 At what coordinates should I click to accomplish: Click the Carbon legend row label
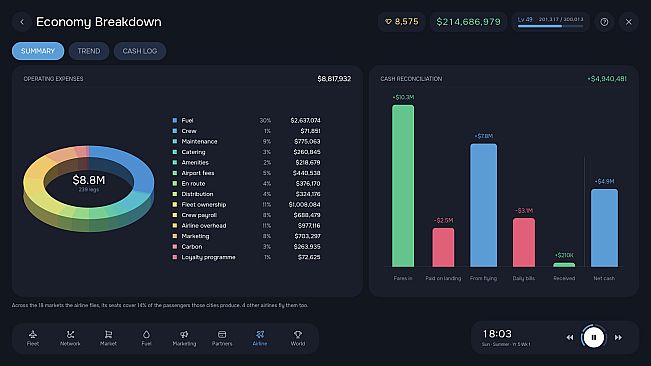[192, 246]
